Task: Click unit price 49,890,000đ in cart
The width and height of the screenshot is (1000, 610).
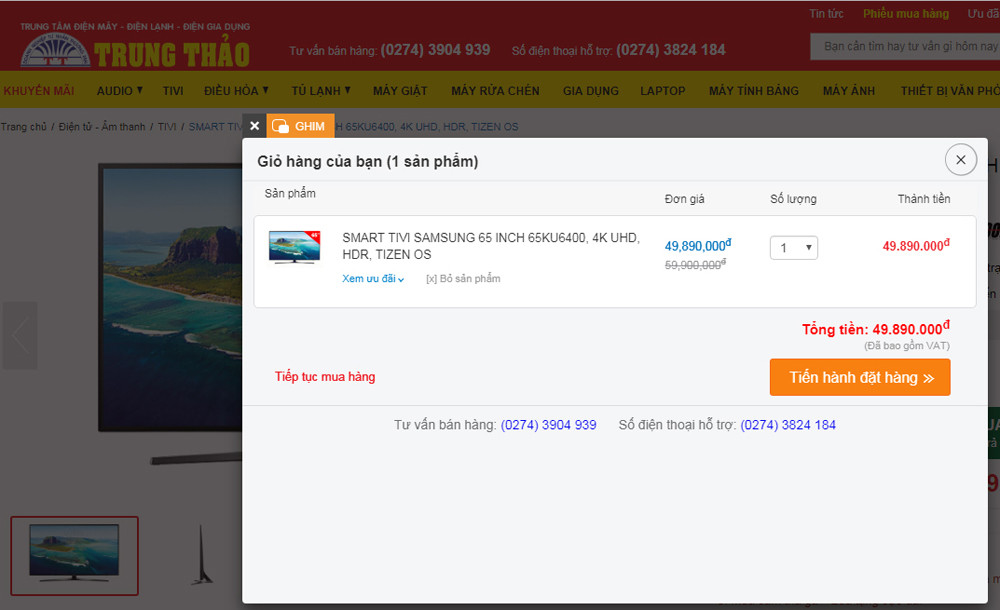Action: click(x=698, y=246)
